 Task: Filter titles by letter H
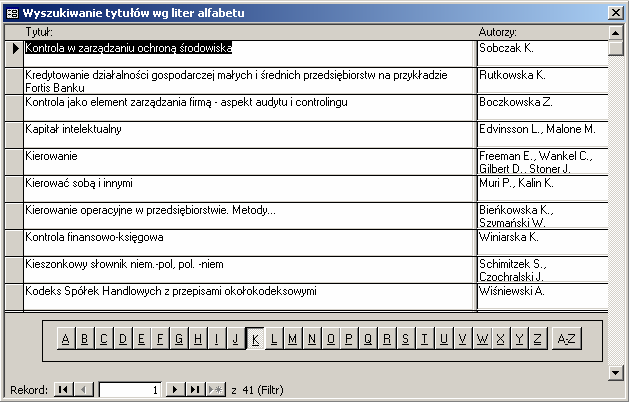coord(198,339)
